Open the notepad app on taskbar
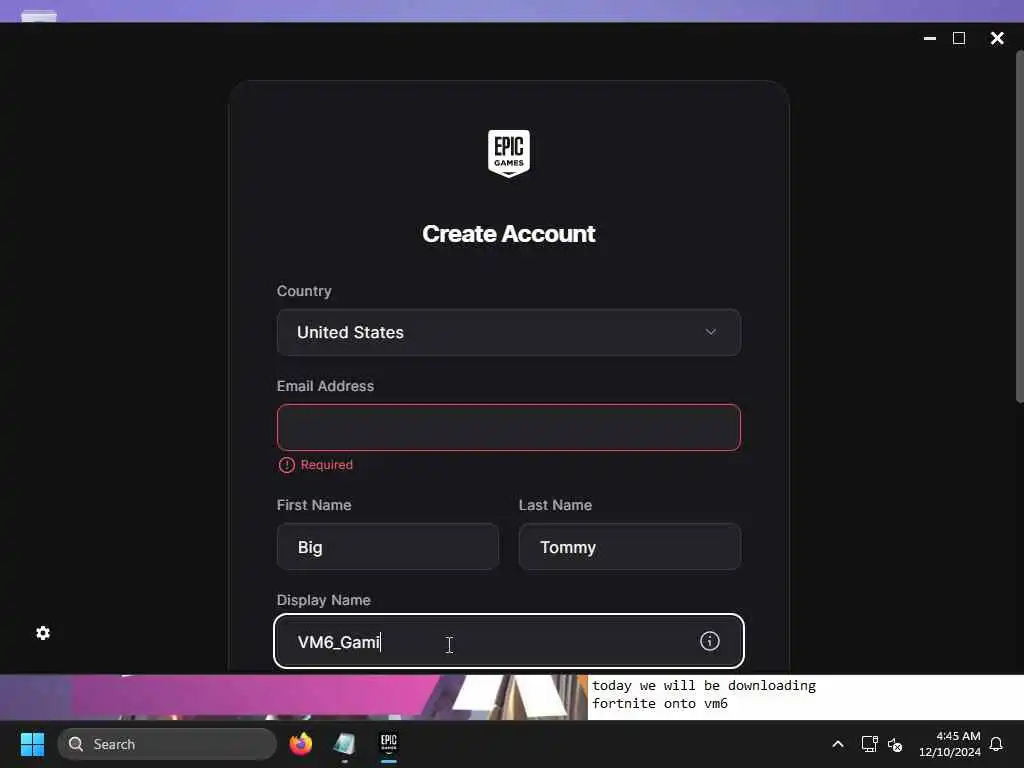The width and height of the screenshot is (1024, 768). 344,744
